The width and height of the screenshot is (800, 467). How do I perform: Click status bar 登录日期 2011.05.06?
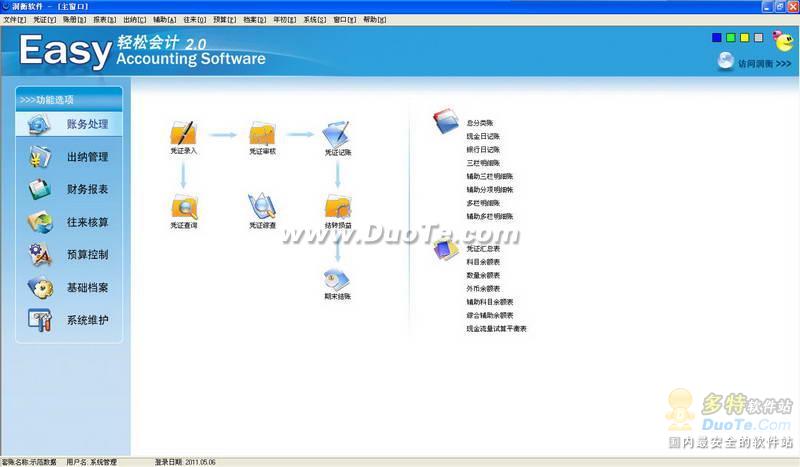(x=185, y=462)
